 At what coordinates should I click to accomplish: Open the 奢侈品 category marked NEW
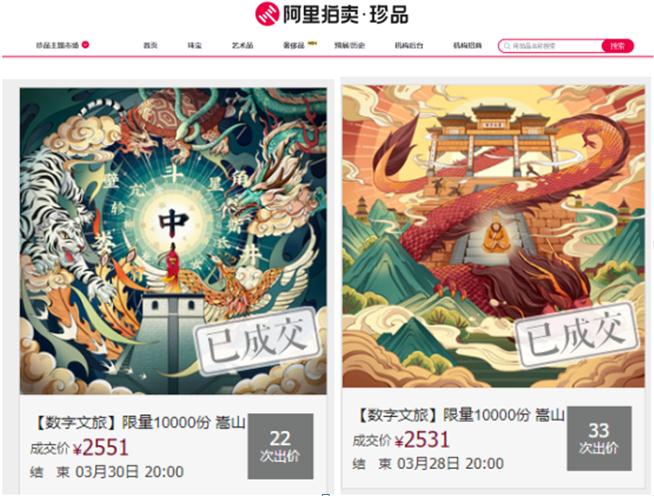(294, 45)
